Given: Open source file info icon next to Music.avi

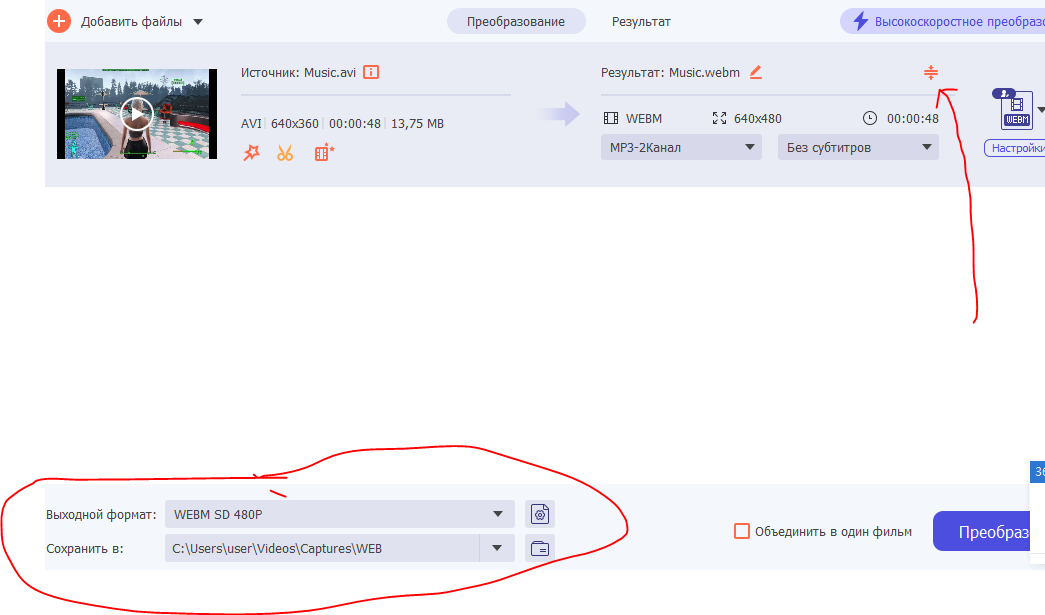Looking at the screenshot, I should pos(371,72).
